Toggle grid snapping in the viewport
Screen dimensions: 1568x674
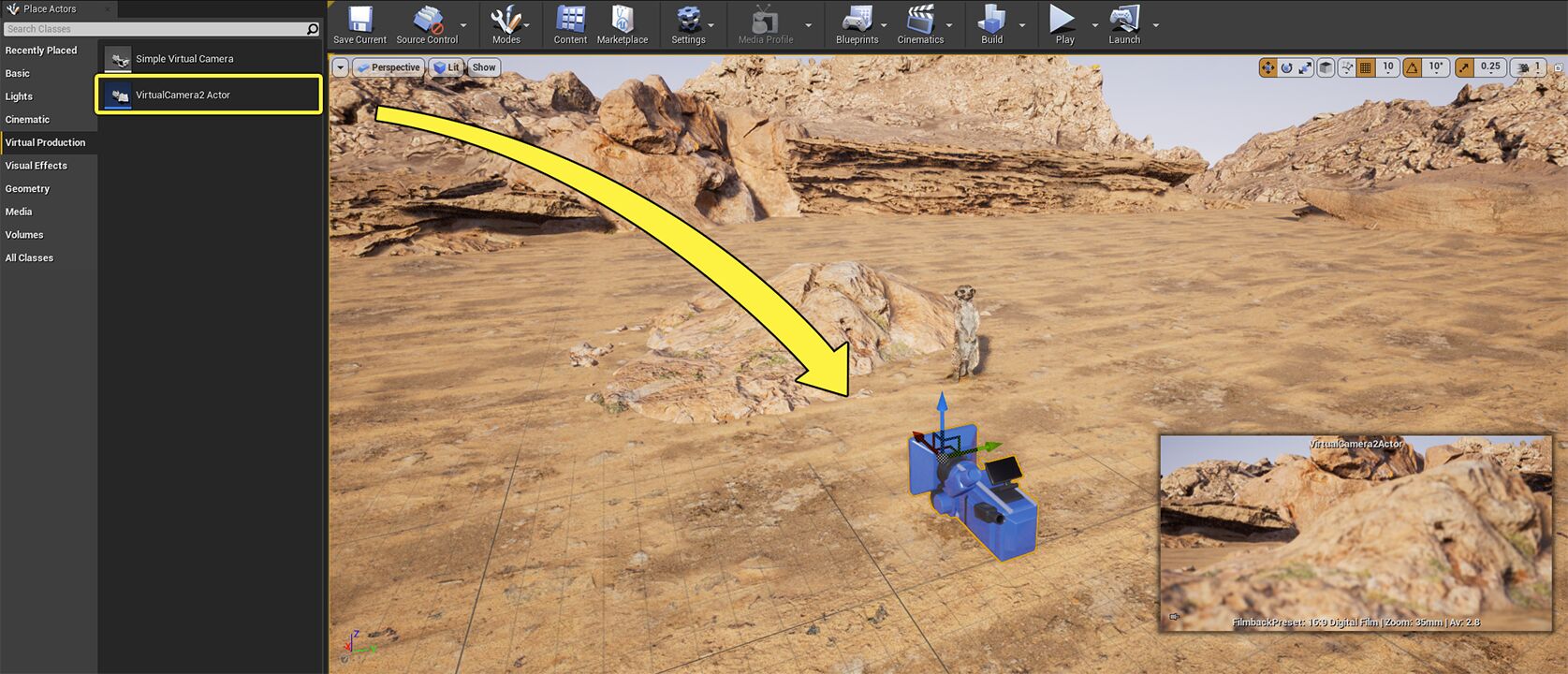click(x=1366, y=67)
